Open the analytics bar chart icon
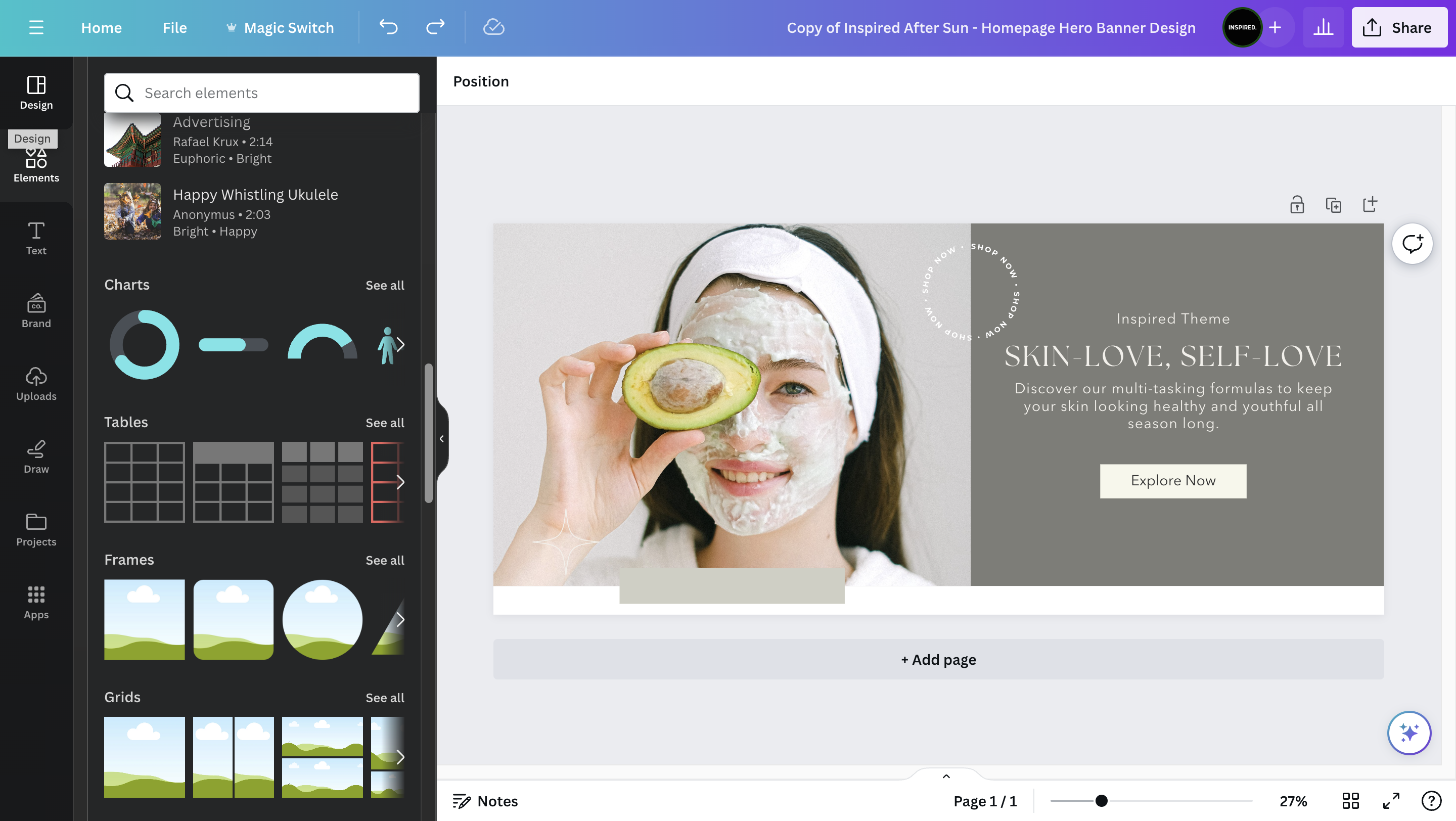1456x821 pixels. 1323,27
